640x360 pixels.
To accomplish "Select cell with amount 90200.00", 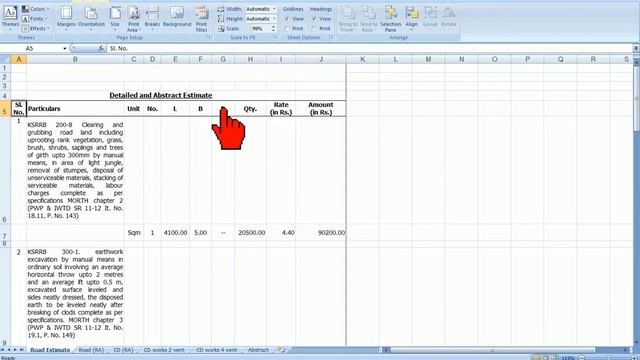I will click(x=321, y=232).
